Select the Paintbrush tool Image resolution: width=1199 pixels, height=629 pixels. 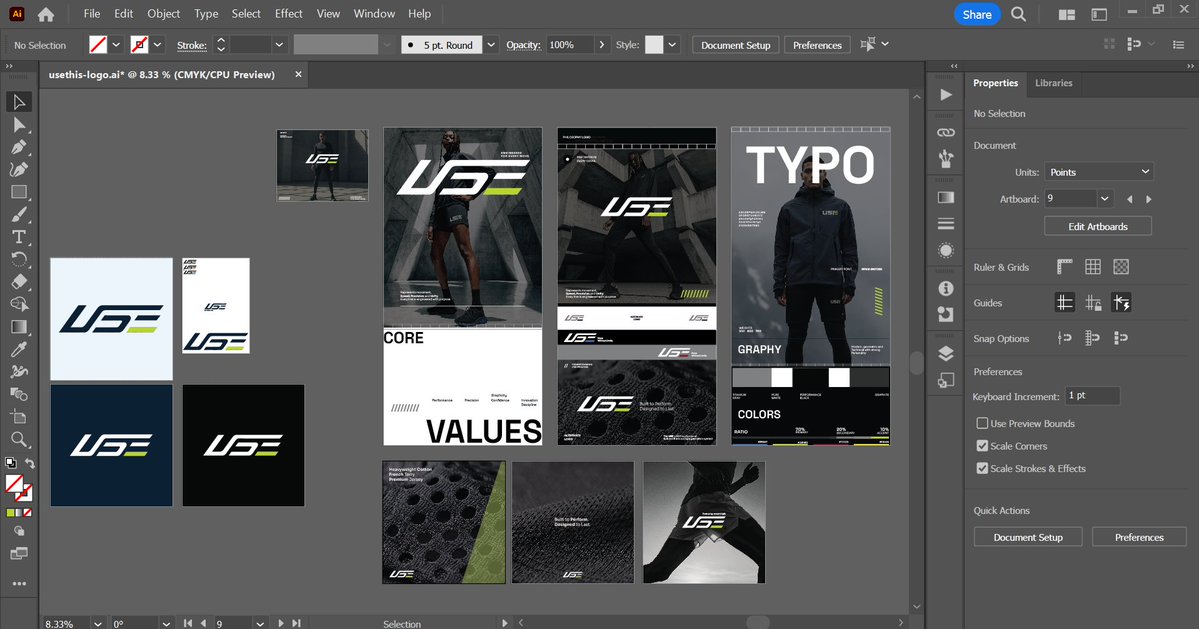point(19,215)
